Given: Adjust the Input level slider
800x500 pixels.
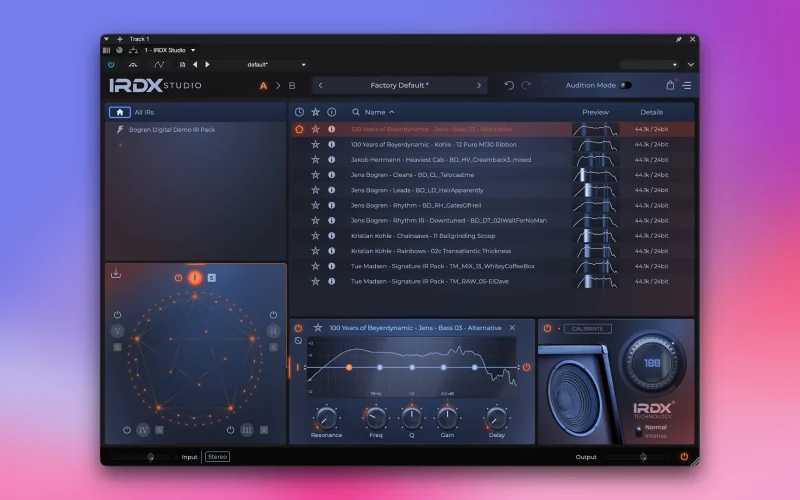Looking at the screenshot, I should coord(151,457).
